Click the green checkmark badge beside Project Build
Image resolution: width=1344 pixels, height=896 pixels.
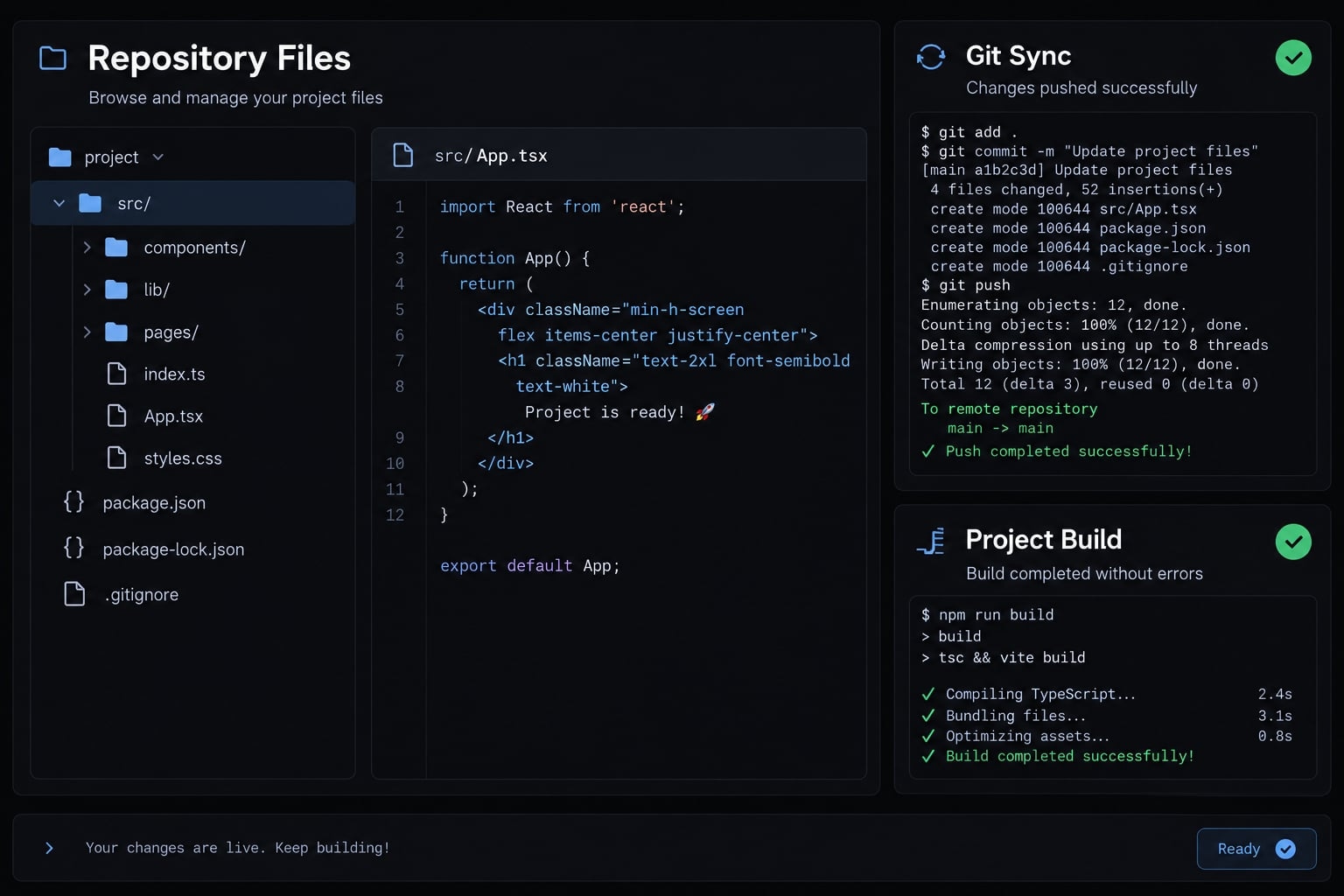pos(1293,542)
